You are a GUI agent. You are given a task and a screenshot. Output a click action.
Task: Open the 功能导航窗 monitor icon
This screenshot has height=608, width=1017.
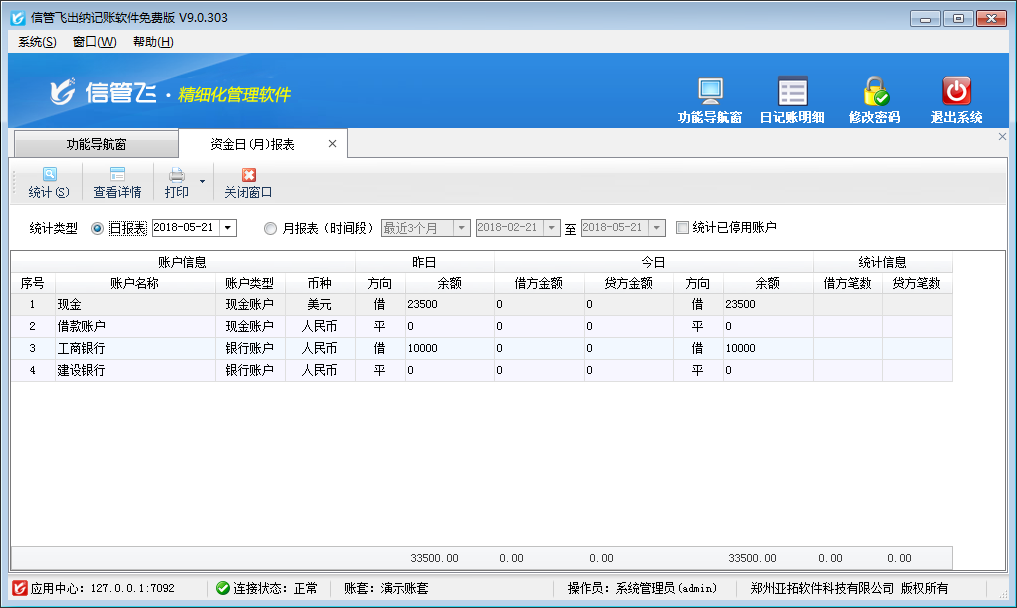[x=710, y=92]
